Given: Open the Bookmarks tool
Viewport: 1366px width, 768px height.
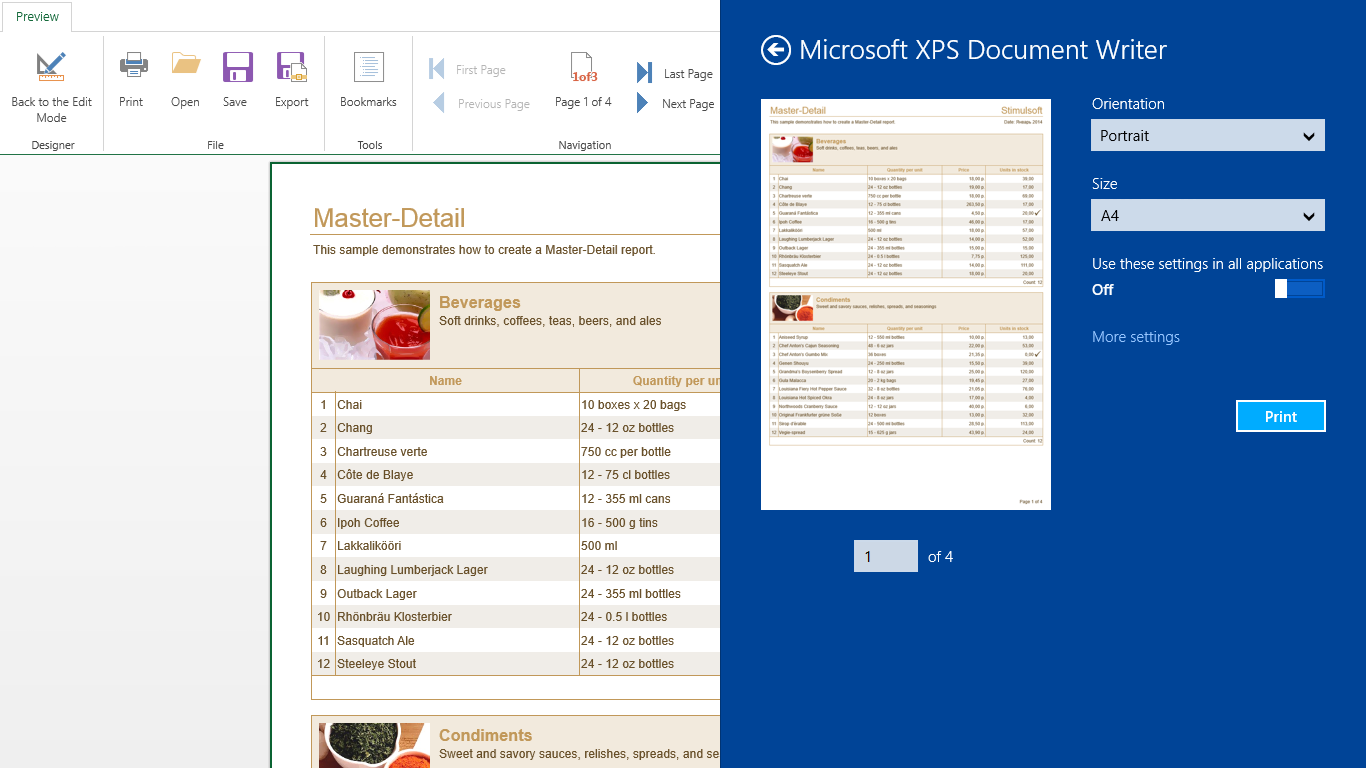Looking at the screenshot, I should click(x=368, y=79).
